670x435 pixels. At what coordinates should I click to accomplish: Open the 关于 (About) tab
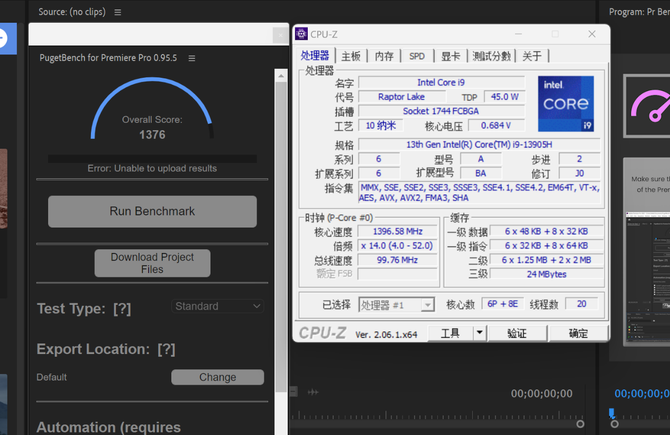click(532, 56)
